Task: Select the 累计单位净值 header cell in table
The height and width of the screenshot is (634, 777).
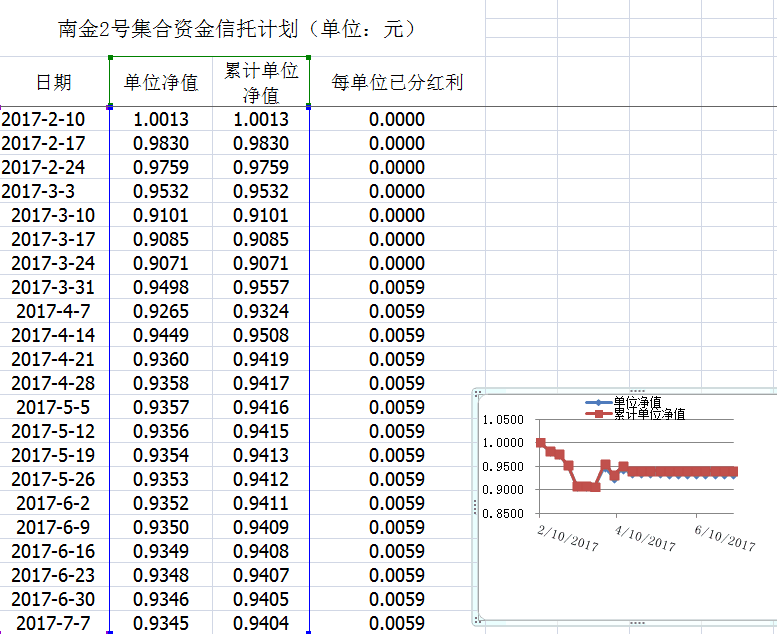Action: point(260,82)
